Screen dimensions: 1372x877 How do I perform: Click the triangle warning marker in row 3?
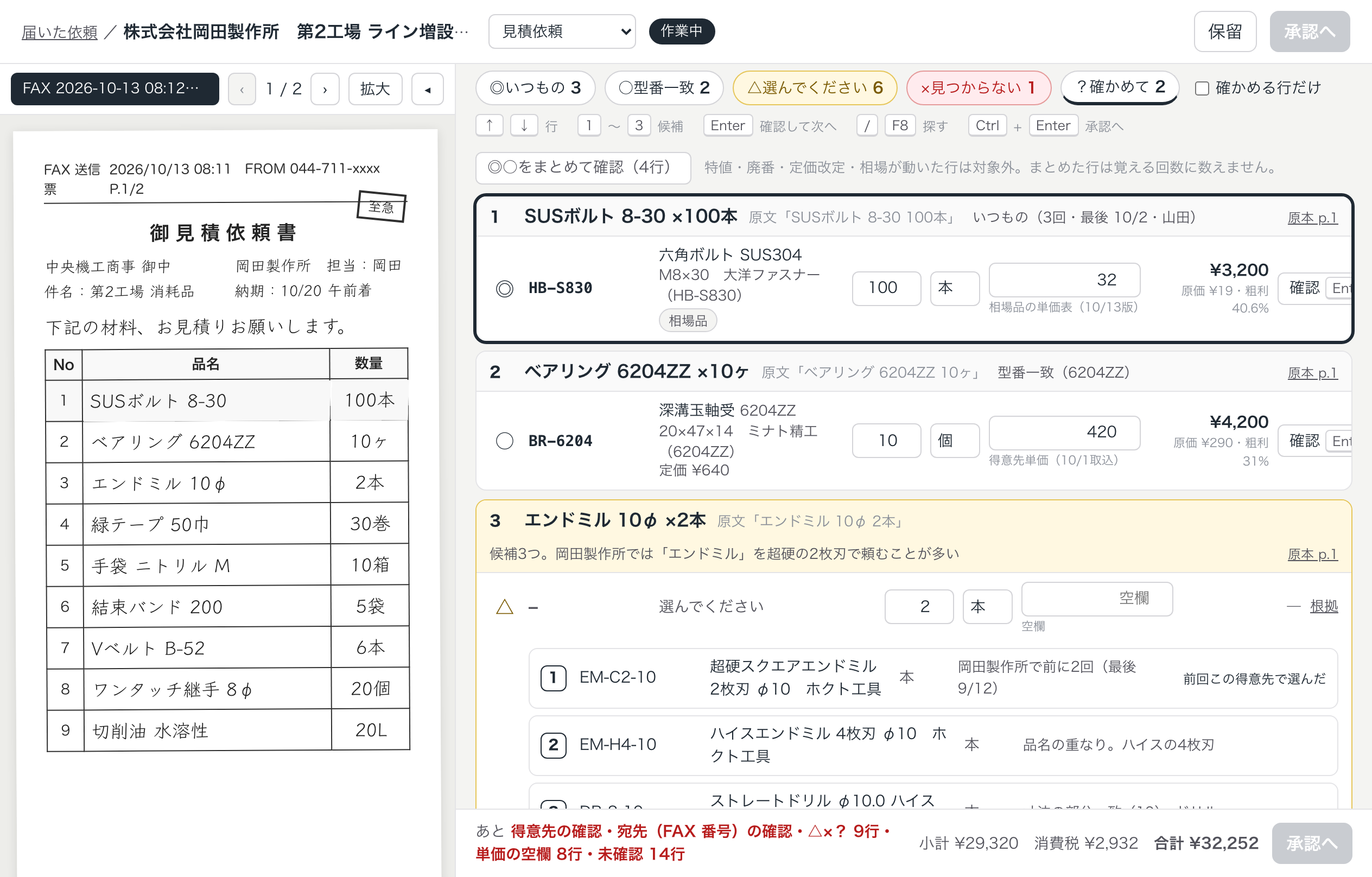coord(504,606)
